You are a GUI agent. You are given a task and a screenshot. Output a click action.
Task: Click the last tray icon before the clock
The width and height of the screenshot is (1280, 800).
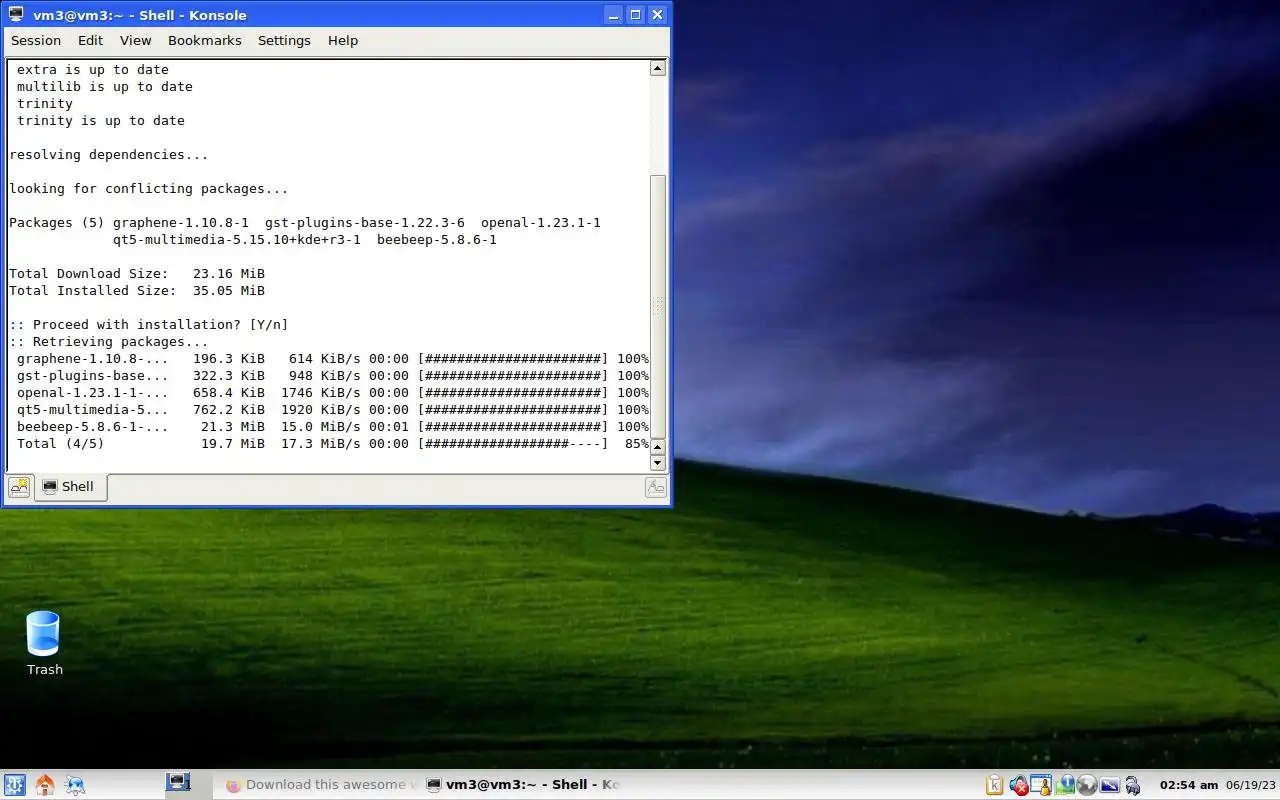1132,785
